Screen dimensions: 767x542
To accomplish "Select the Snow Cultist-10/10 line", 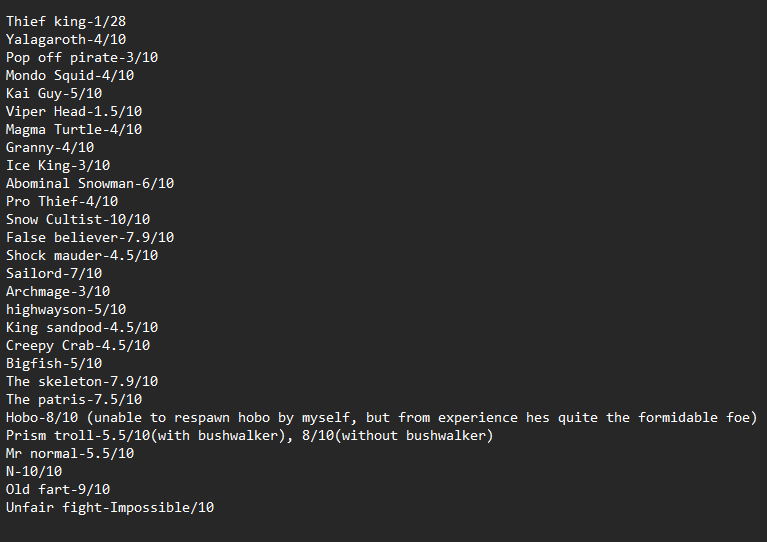I will pyautogui.click(x=78, y=220).
